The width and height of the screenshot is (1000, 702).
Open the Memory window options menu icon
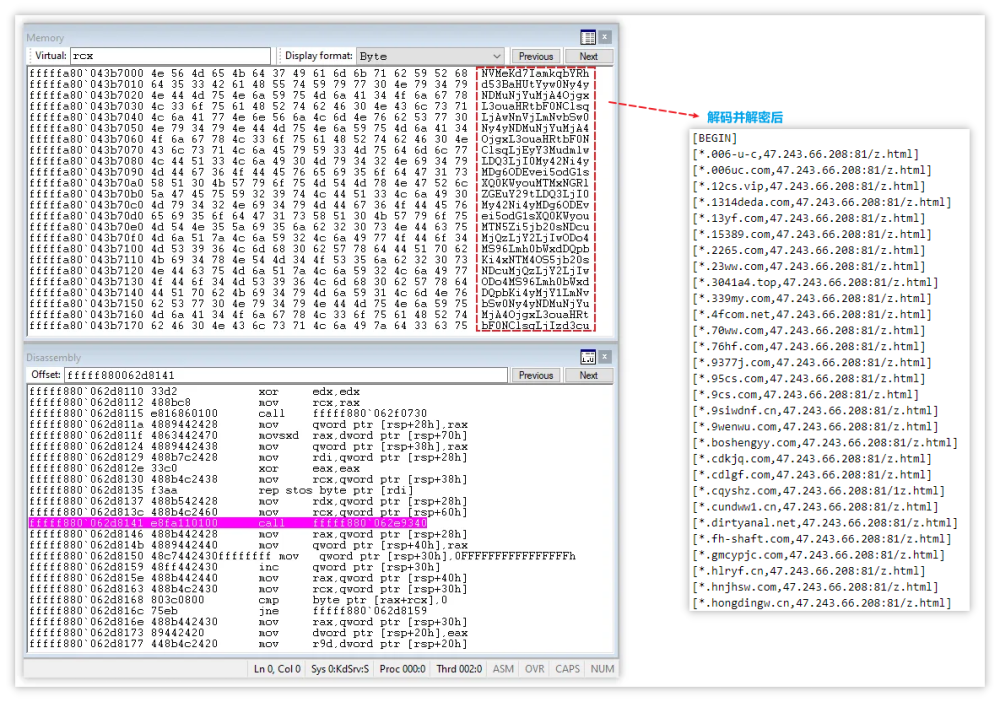pyautogui.click(x=588, y=37)
